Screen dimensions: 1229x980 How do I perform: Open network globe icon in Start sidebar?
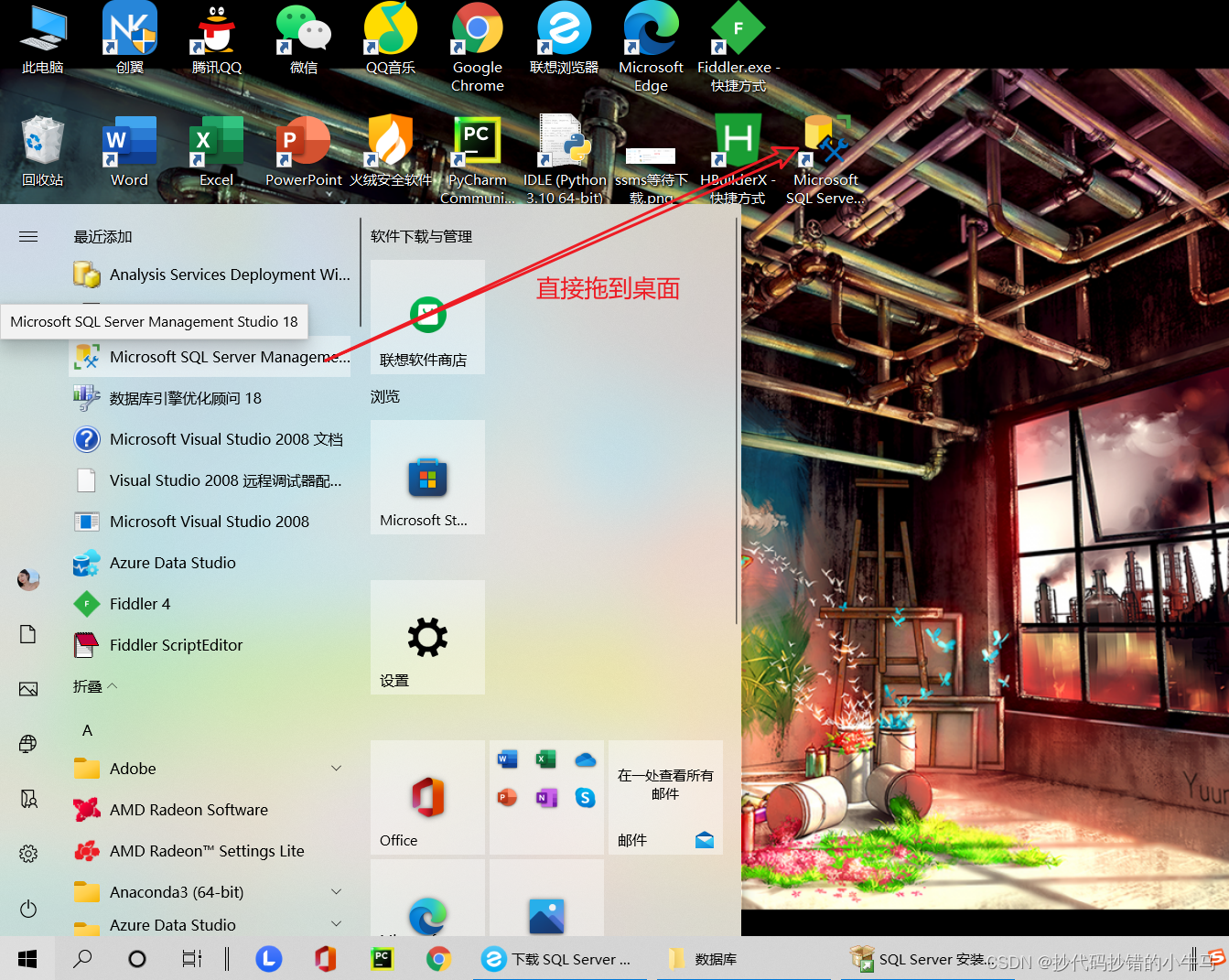(x=28, y=744)
